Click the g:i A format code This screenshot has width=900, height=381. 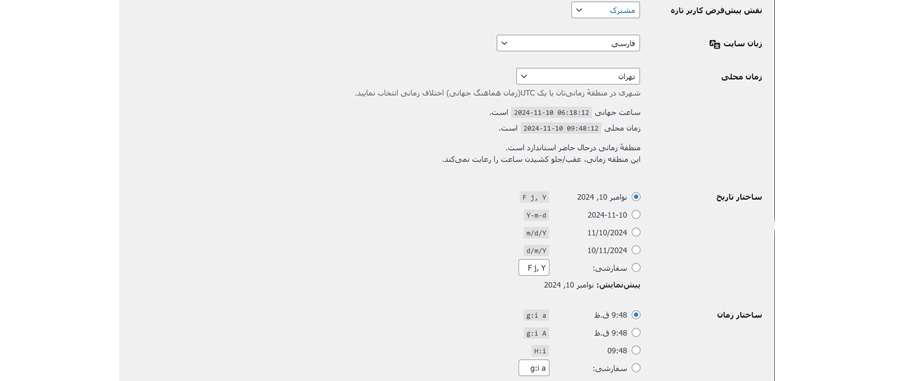point(536,333)
